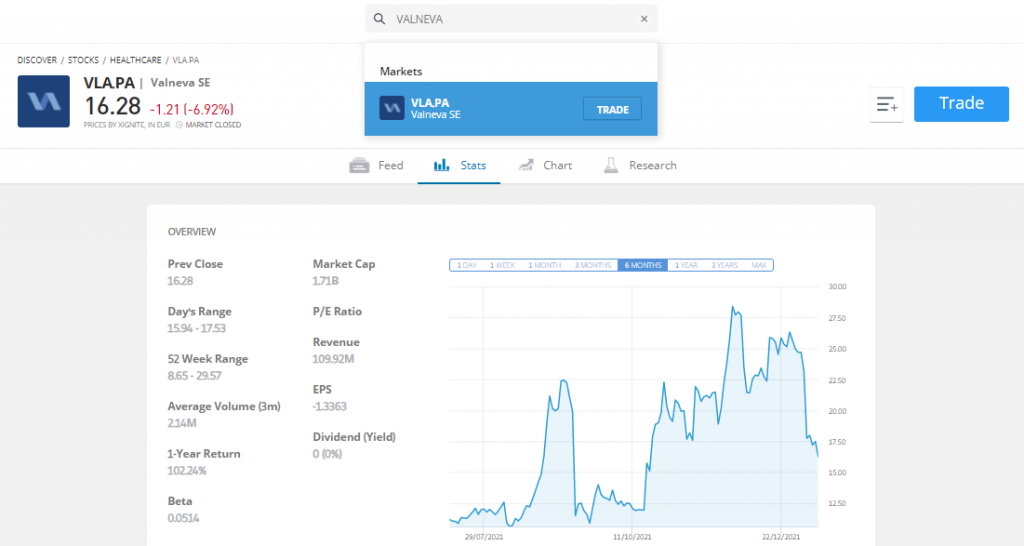Go to HEALTHCARE breadcrumb
Image resolution: width=1024 pixels, height=546 pixels.
pyautogui.click(x=135, y=60)
